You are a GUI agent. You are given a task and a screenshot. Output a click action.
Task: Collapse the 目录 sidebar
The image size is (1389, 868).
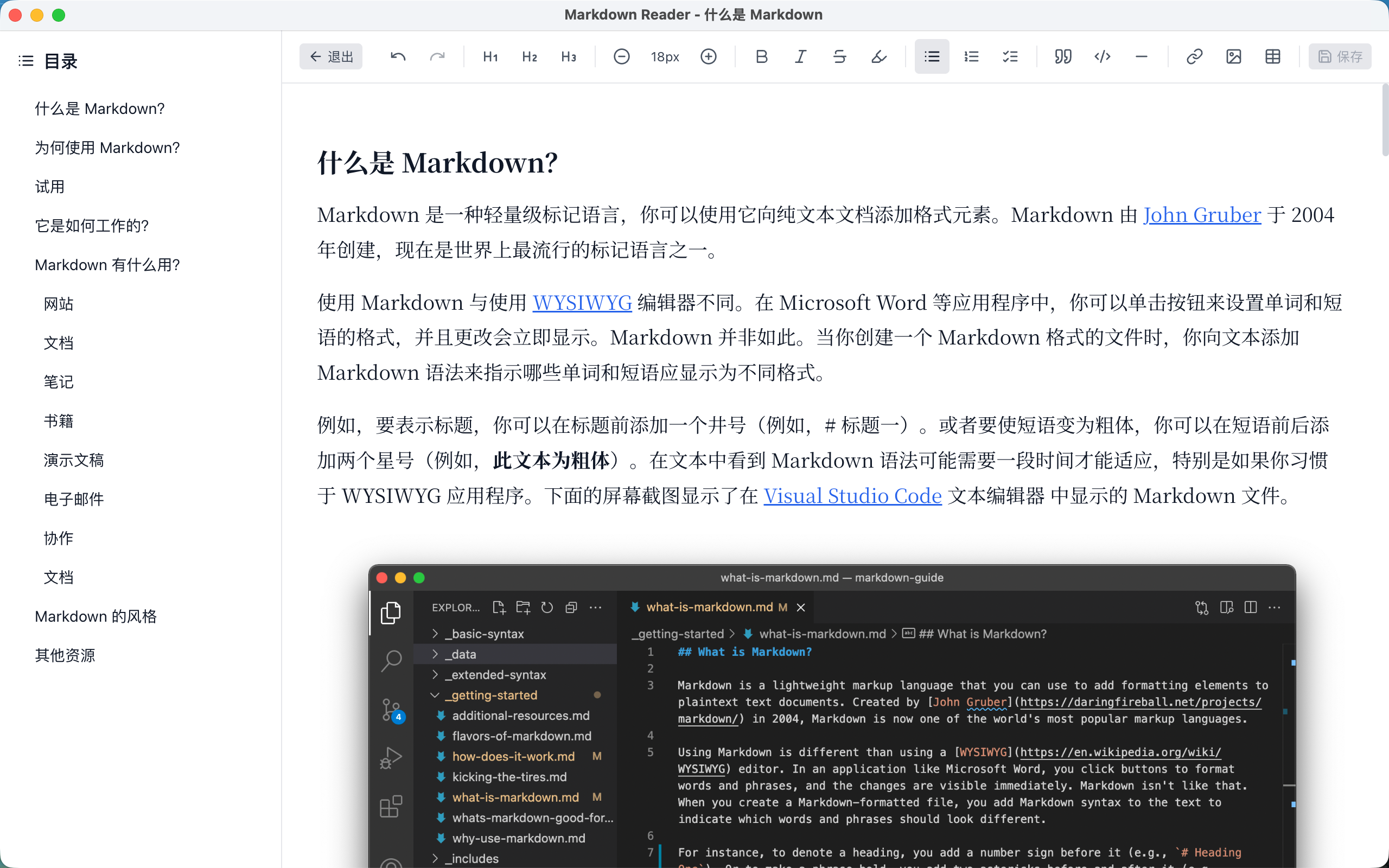click(x=26, y=60)
